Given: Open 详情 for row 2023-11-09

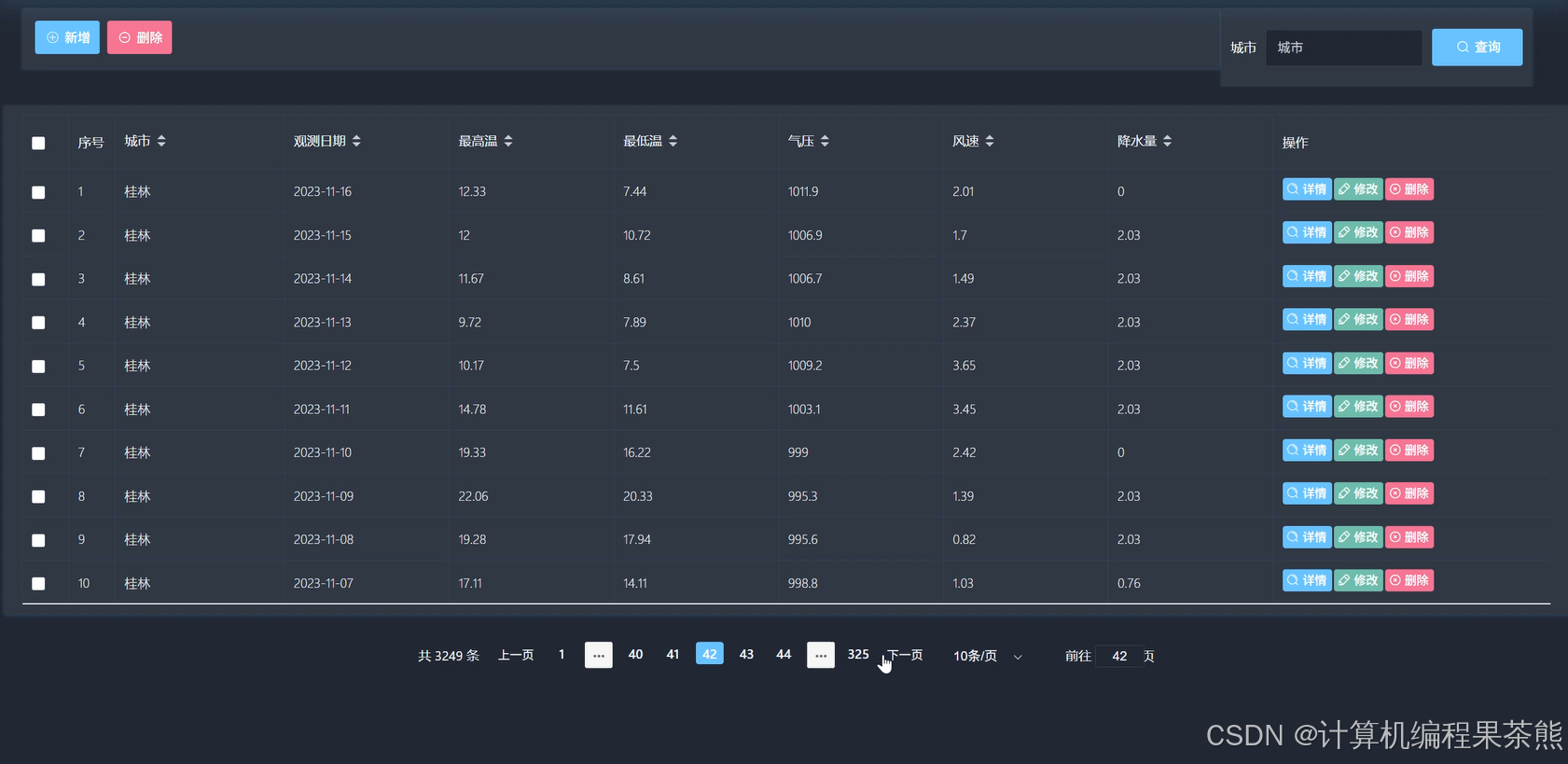Looking at the screenshot, I should (x=1307, y=493).
